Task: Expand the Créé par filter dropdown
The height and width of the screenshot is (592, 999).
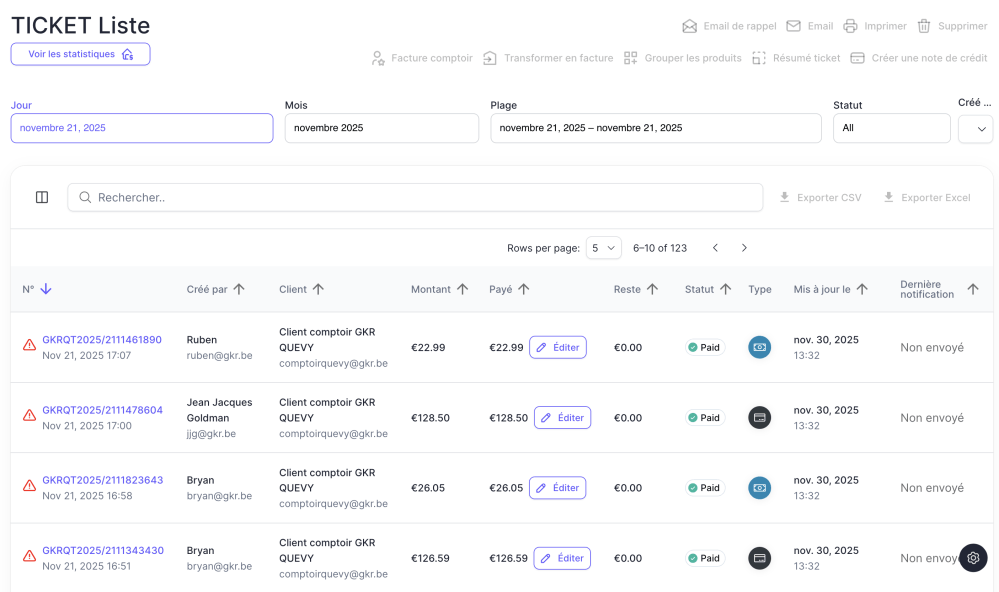Action: click(x=975, y=129)
